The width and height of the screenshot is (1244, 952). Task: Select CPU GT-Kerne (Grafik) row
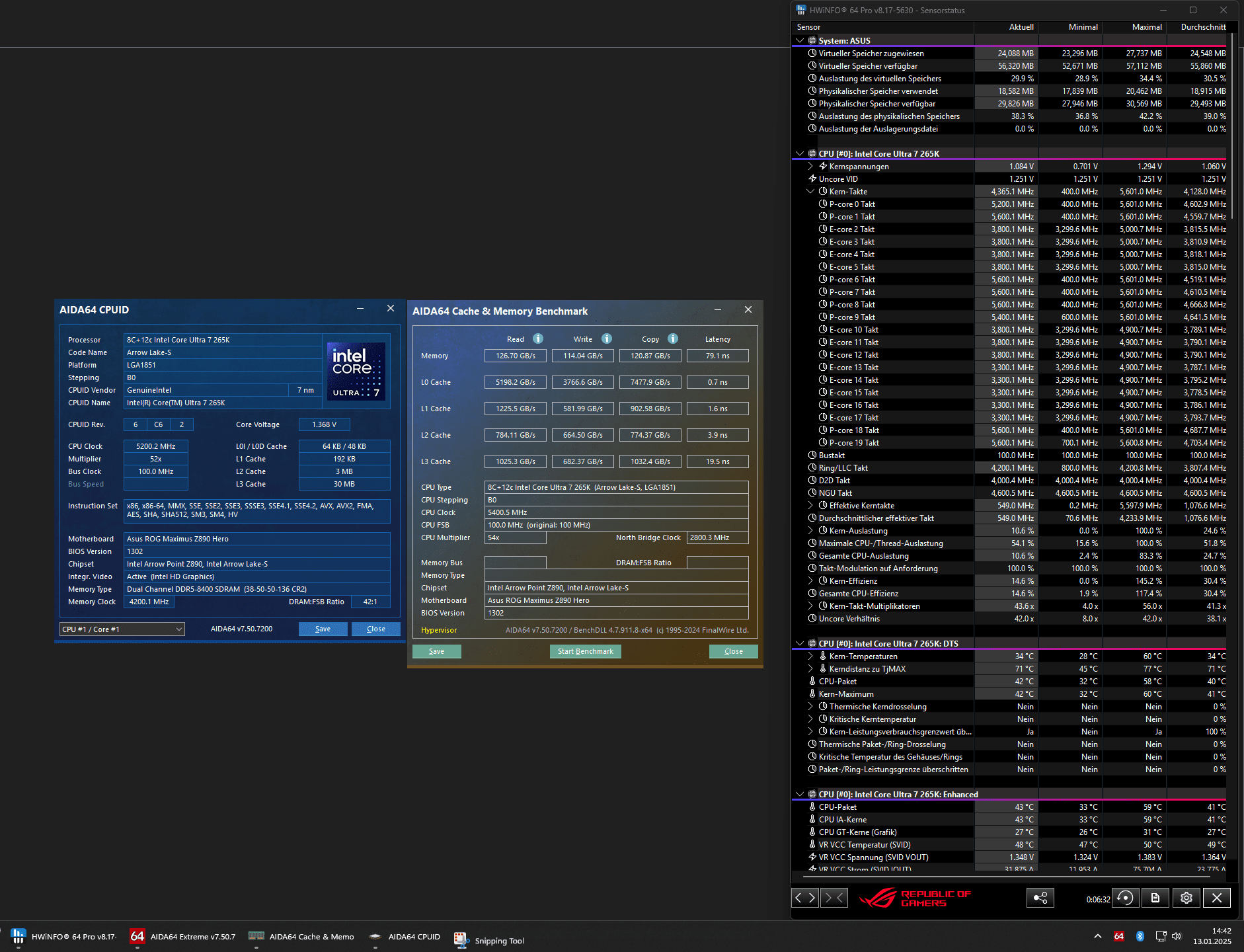(1010, 832)
